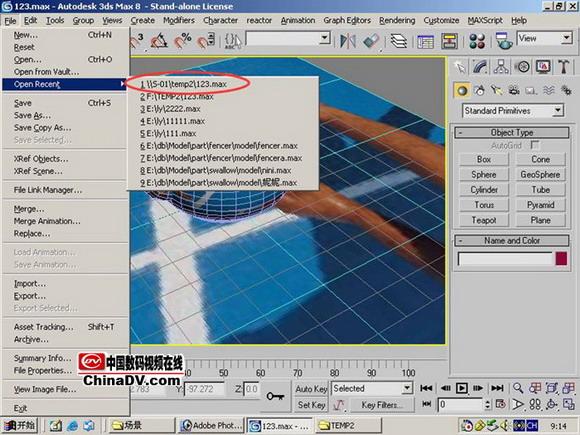Choose Save As from File menu
Screen dimensions: 580x435
tap(32, 115)
